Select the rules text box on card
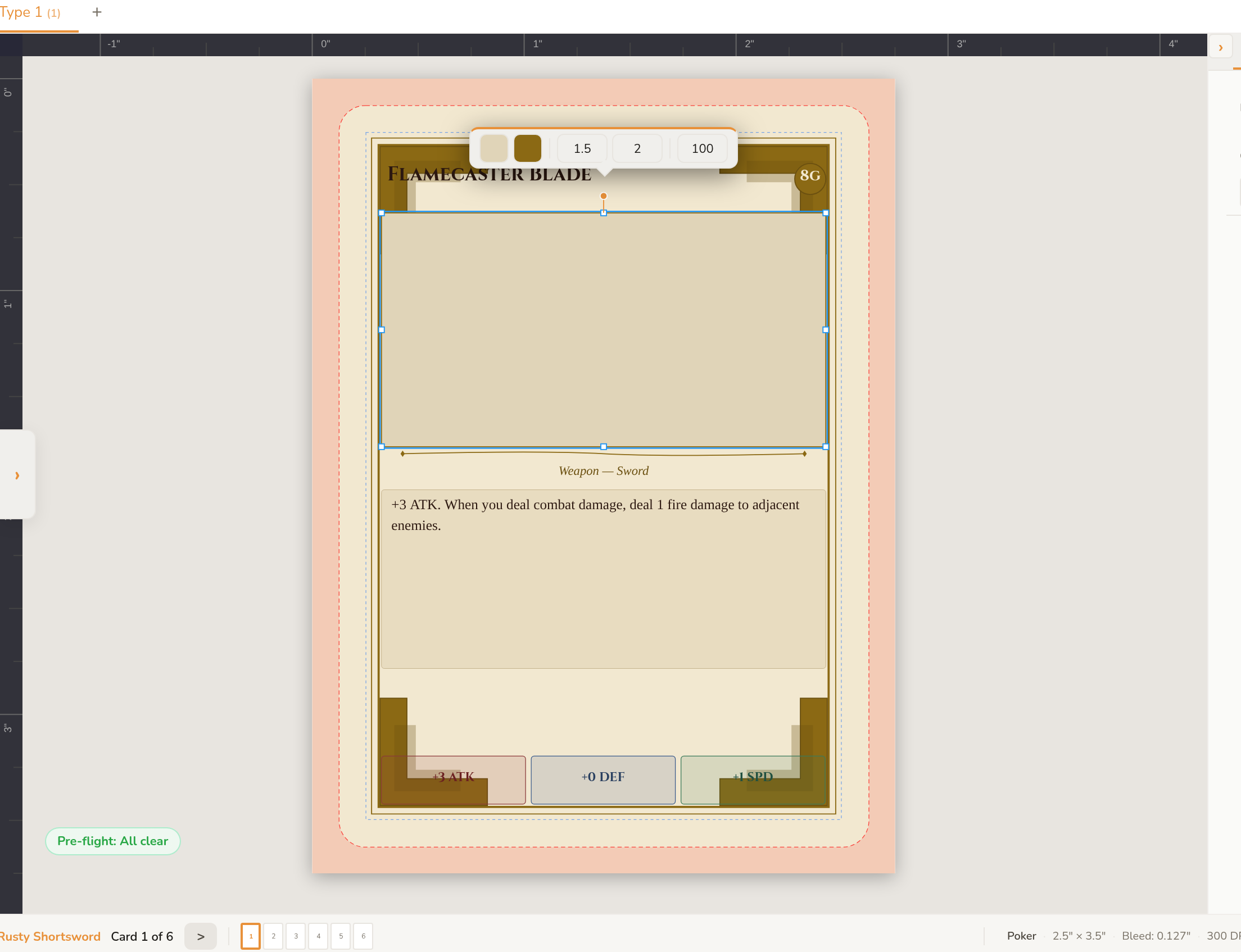 (x=604, y=579)
